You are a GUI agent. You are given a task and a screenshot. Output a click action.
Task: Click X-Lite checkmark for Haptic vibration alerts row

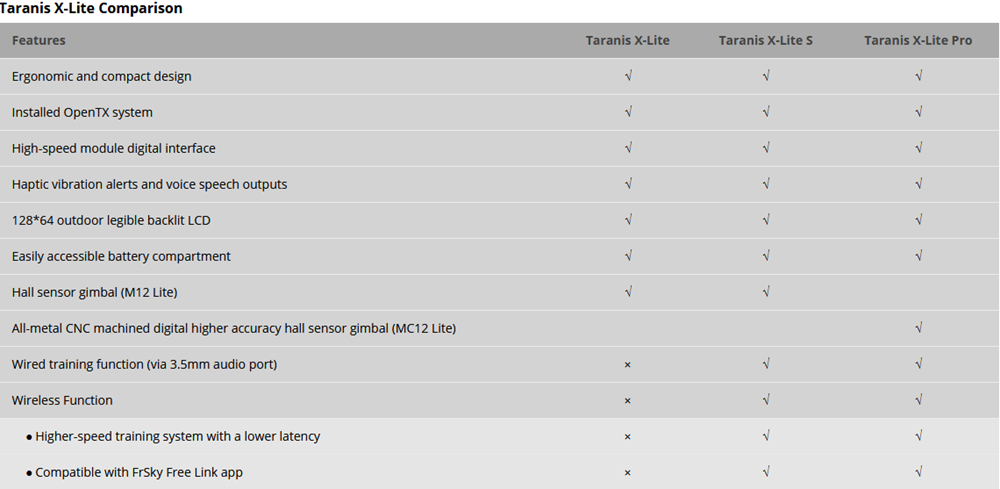coord(627,184)
